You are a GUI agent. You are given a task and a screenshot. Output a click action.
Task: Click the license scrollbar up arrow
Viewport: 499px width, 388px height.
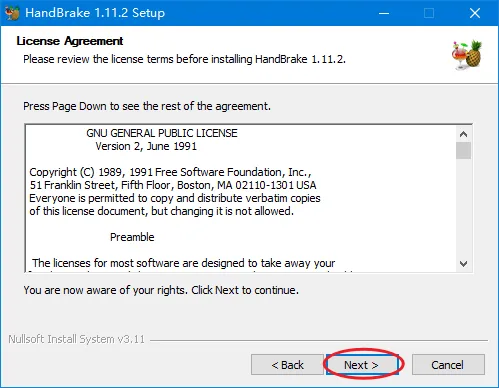click(x=463, y=134)
